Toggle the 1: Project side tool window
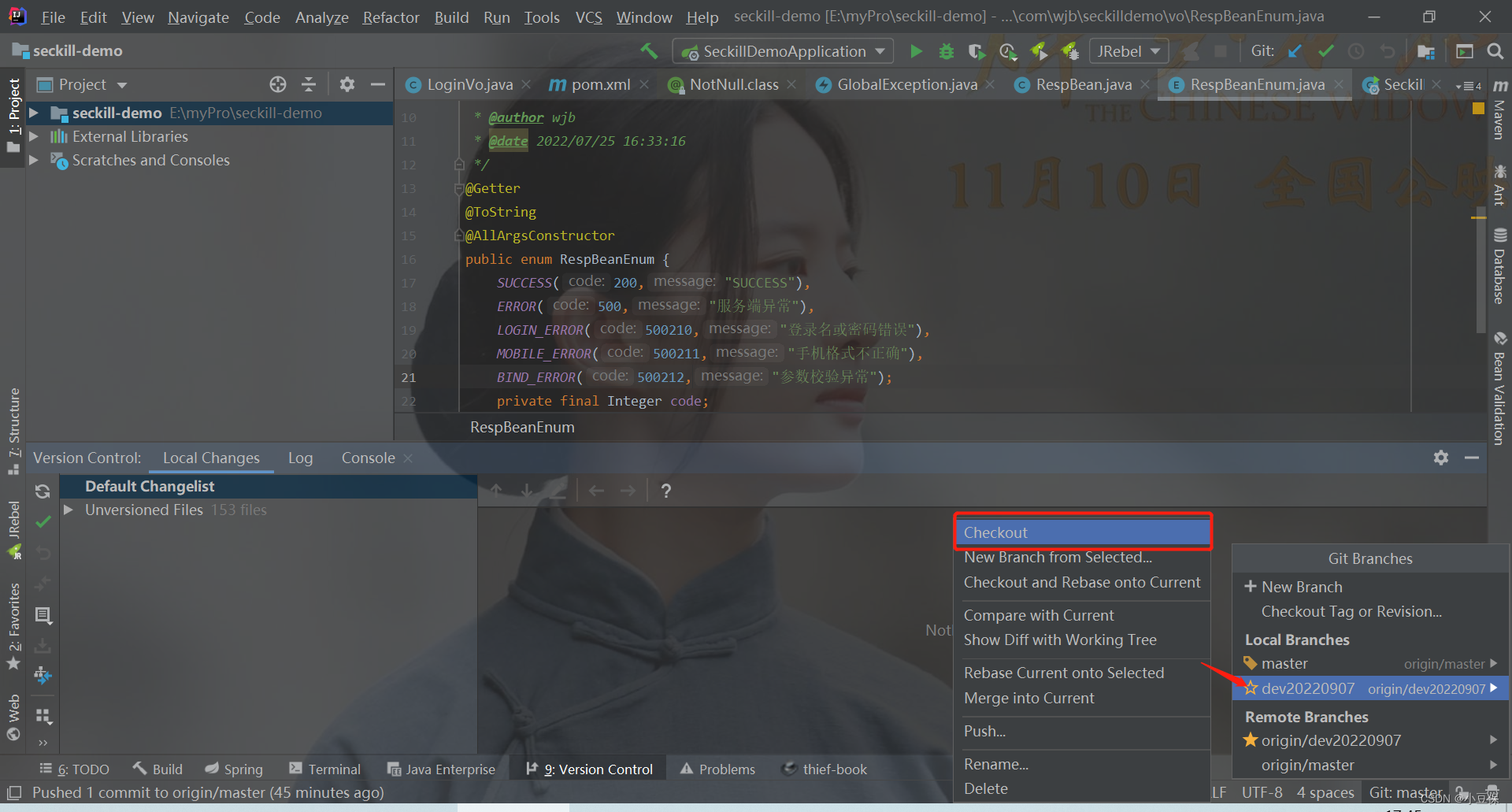Viewport: 1512px width, 812px height. point(13,115)
